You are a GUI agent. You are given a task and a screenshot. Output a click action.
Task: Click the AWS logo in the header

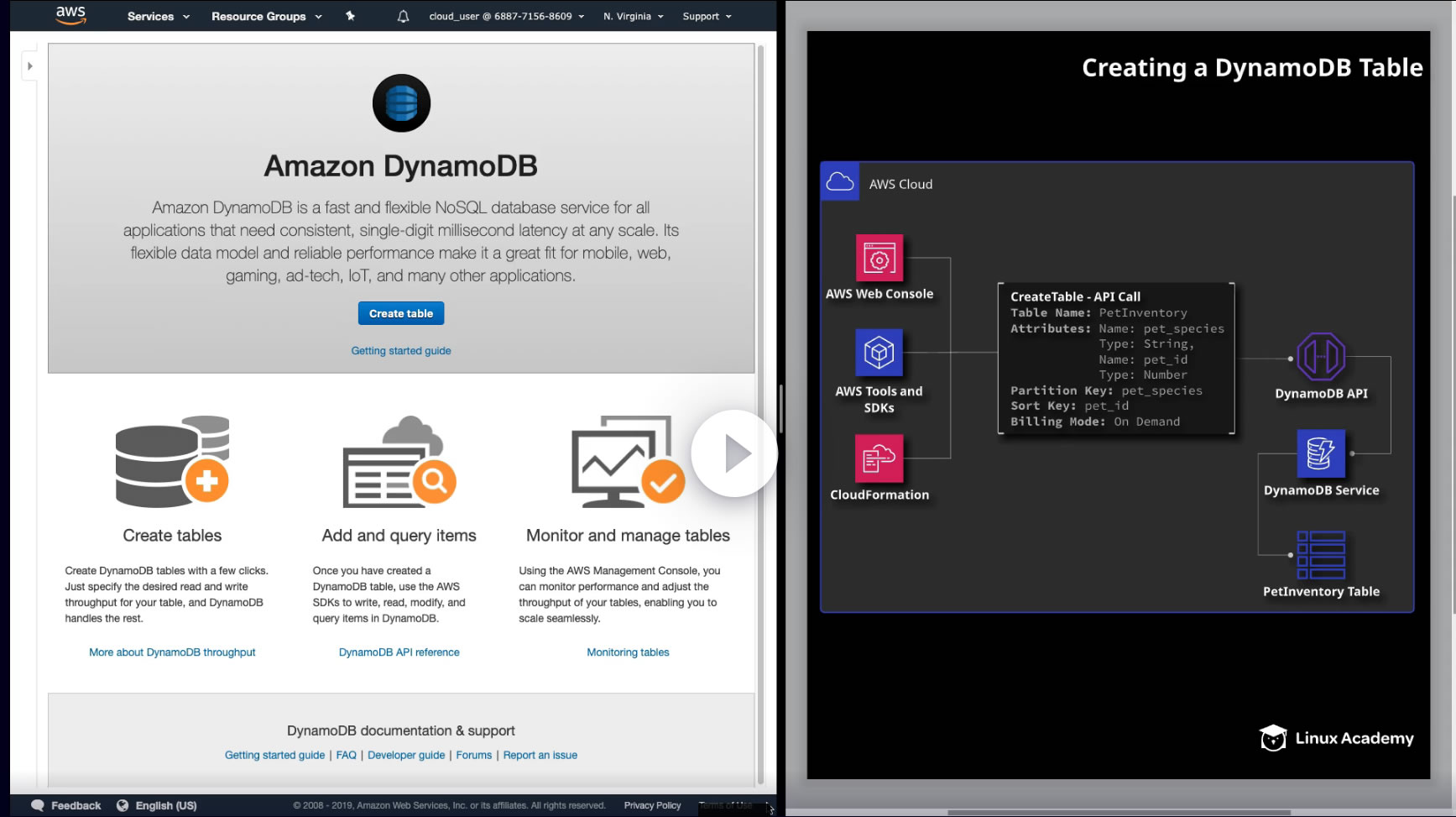pos(71,15)
